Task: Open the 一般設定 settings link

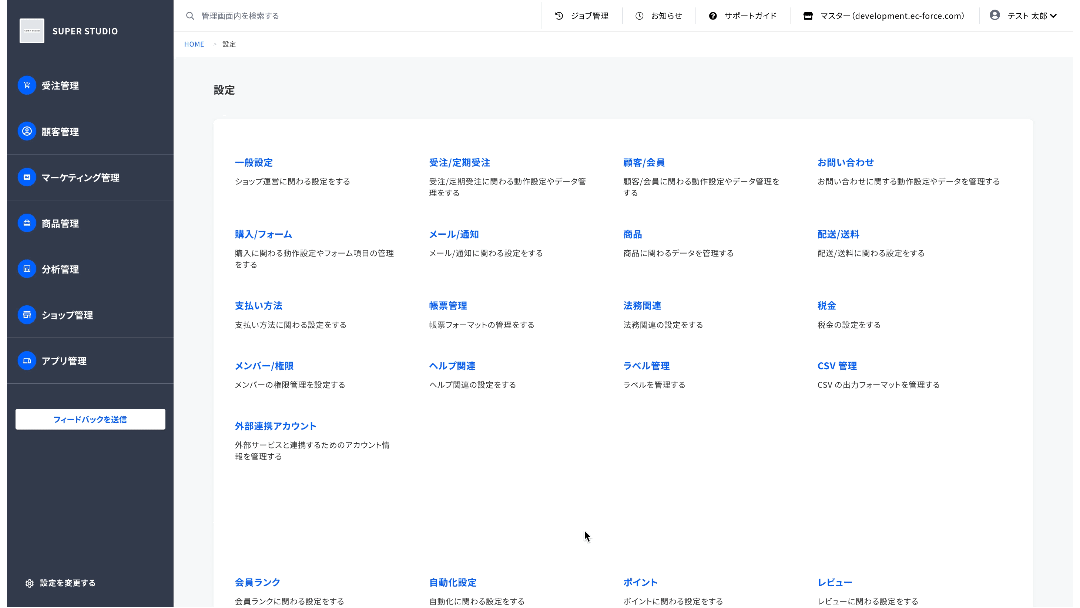Action: pyautogui.click(x=253, y=163)
